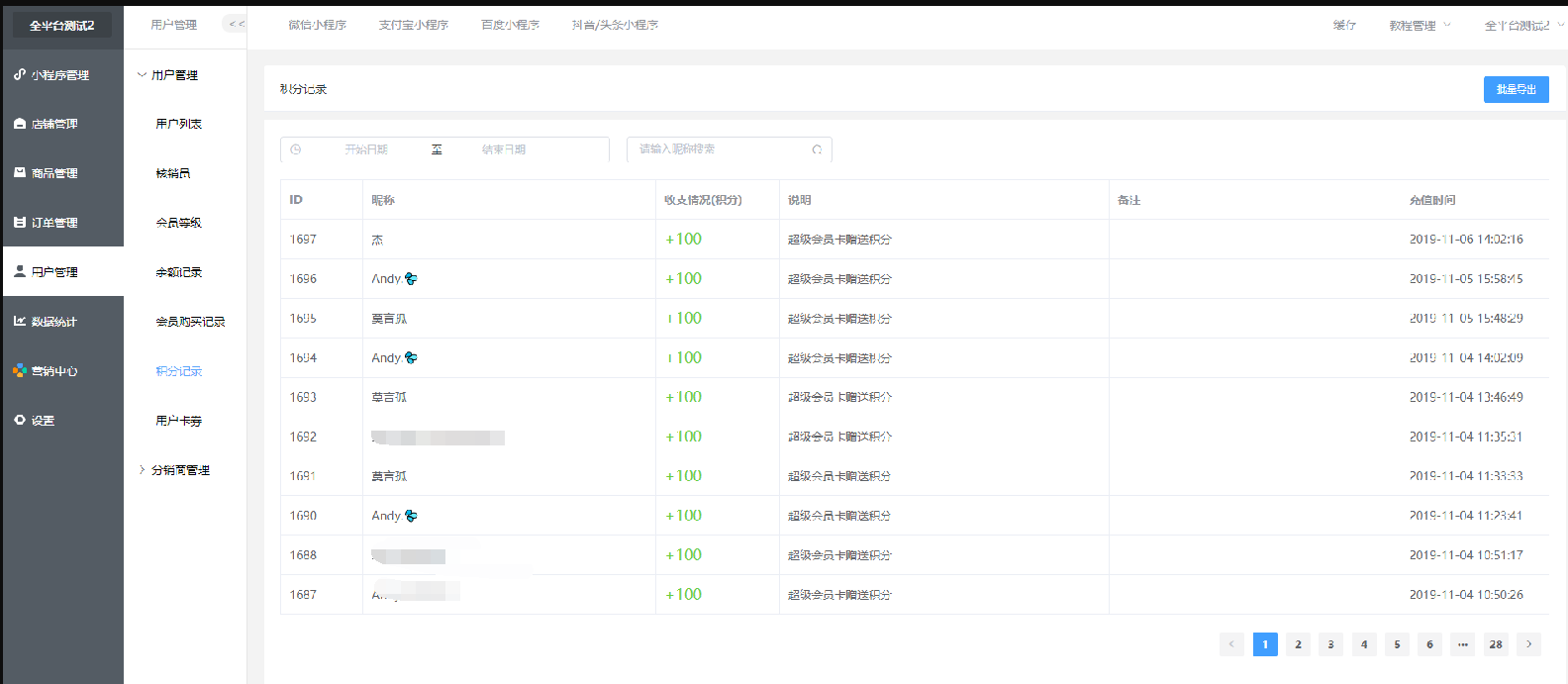Click the +100 value in row 1693
The width and height of the screenshot is (1568, 684).
683,397
